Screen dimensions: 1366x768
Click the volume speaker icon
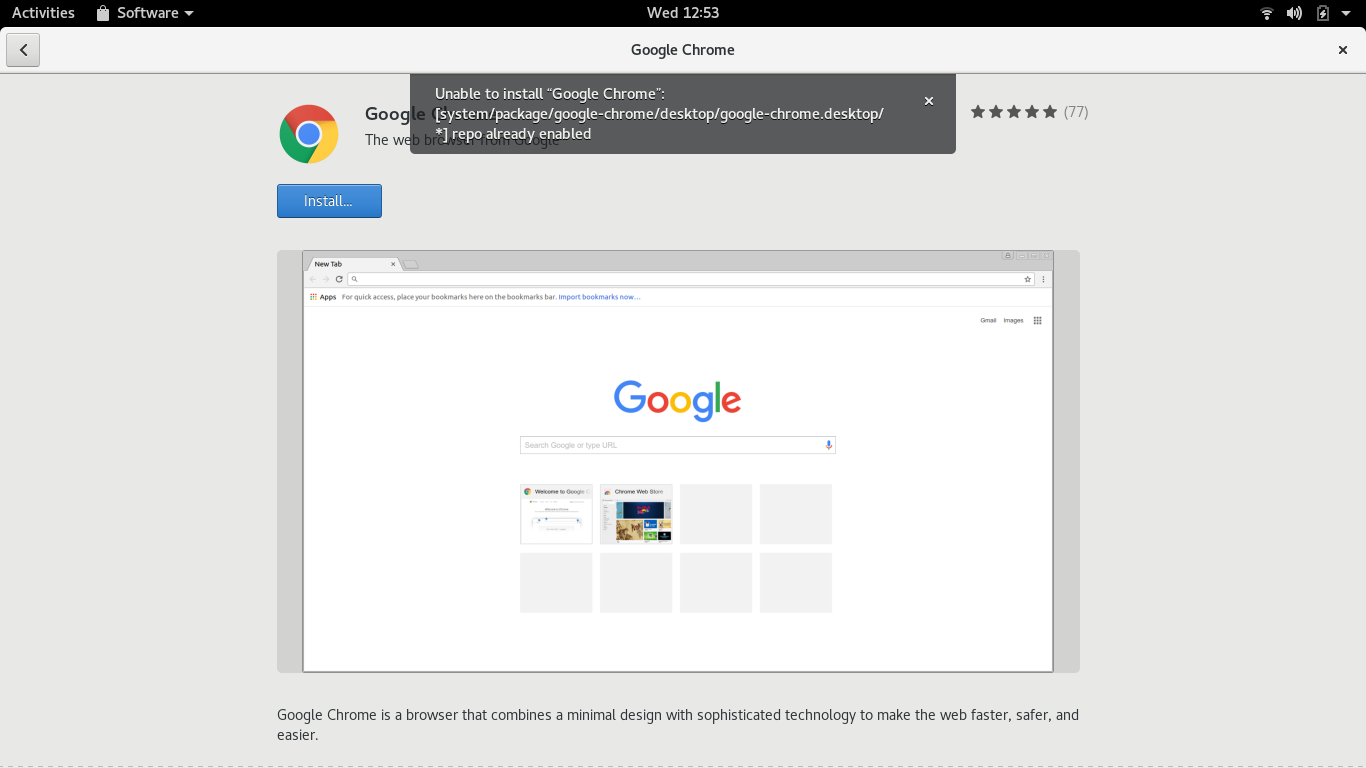(1294, 13)
